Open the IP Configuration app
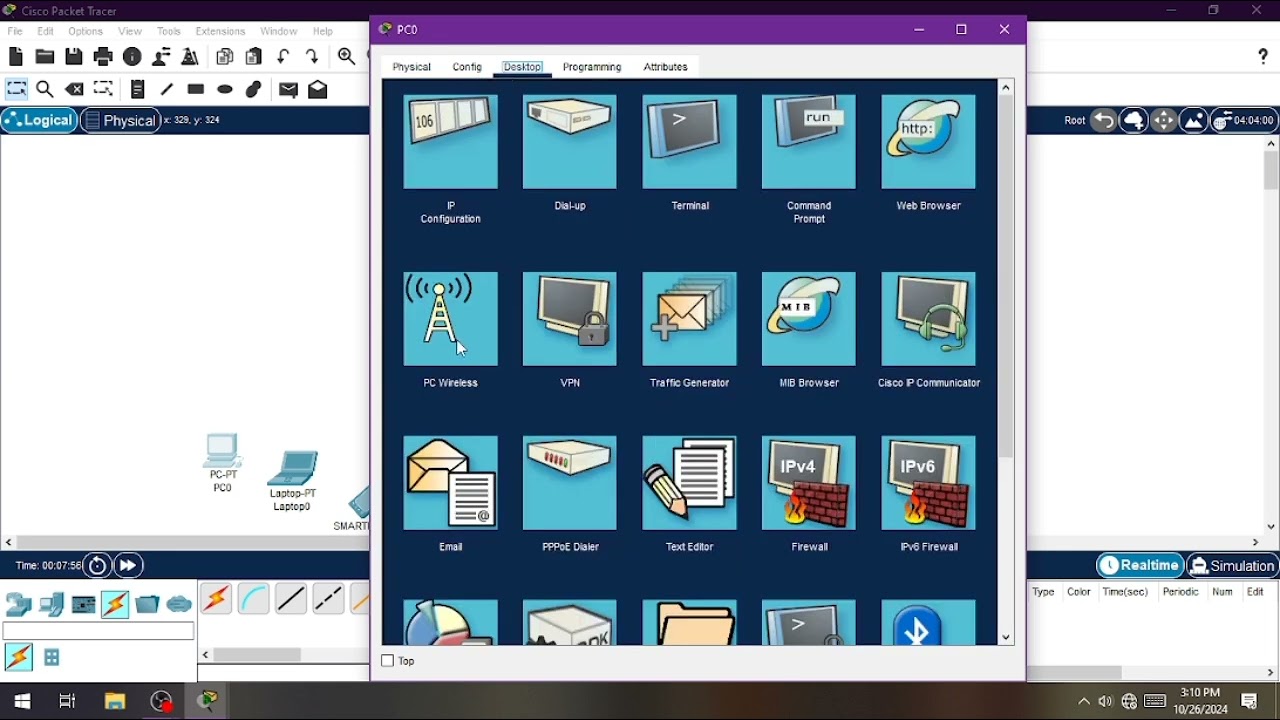 click(450, 142)
